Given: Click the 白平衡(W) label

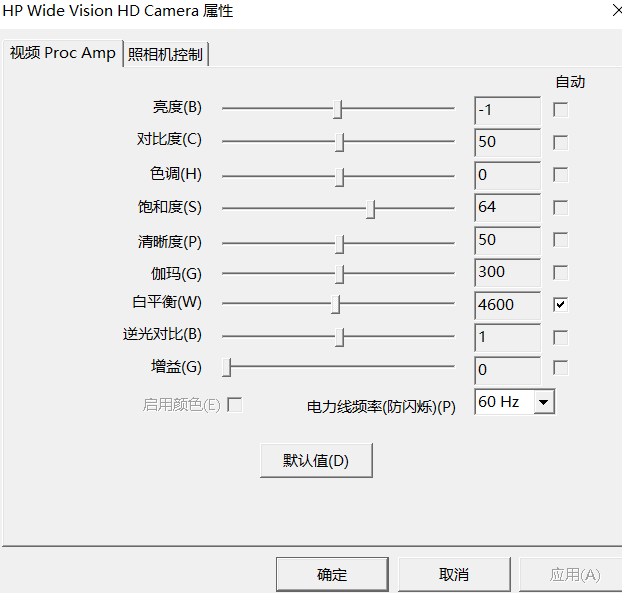Looking at the screenshot, I should coord(167,302).
